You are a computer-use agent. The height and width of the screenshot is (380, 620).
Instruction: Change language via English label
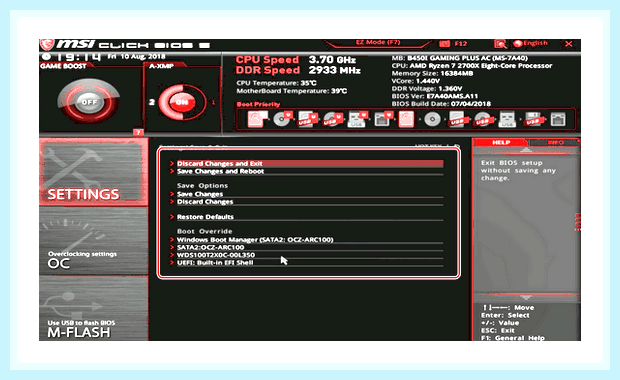point(535,43)
